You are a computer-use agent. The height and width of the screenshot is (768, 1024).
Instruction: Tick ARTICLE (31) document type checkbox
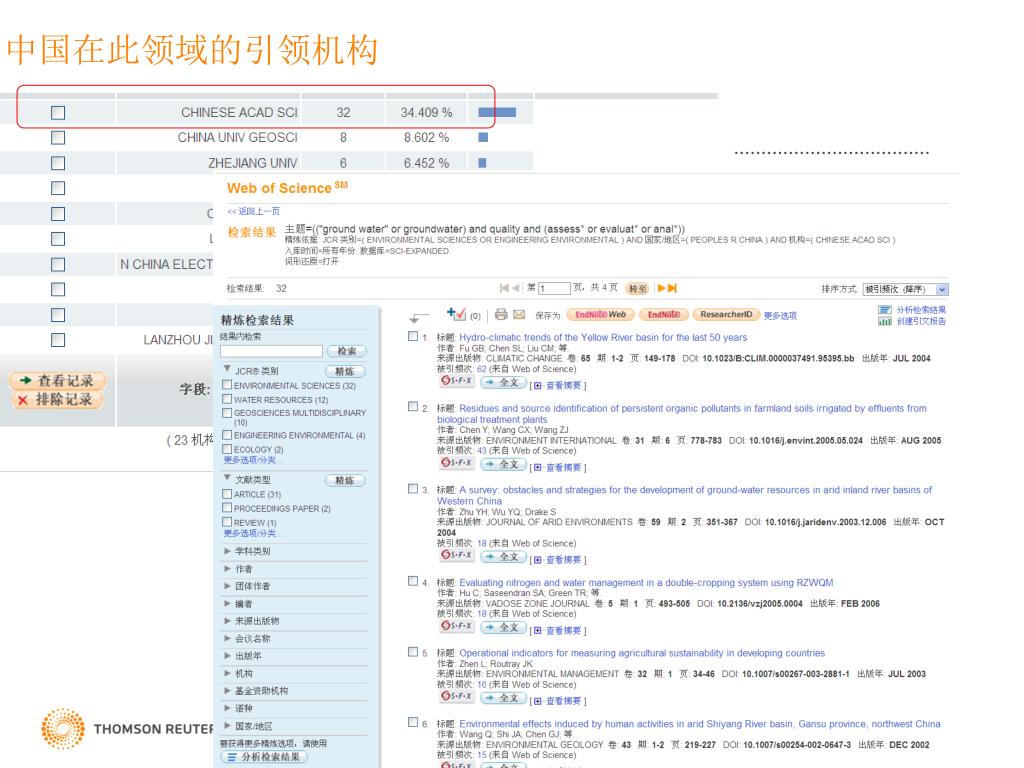(227, 494)
